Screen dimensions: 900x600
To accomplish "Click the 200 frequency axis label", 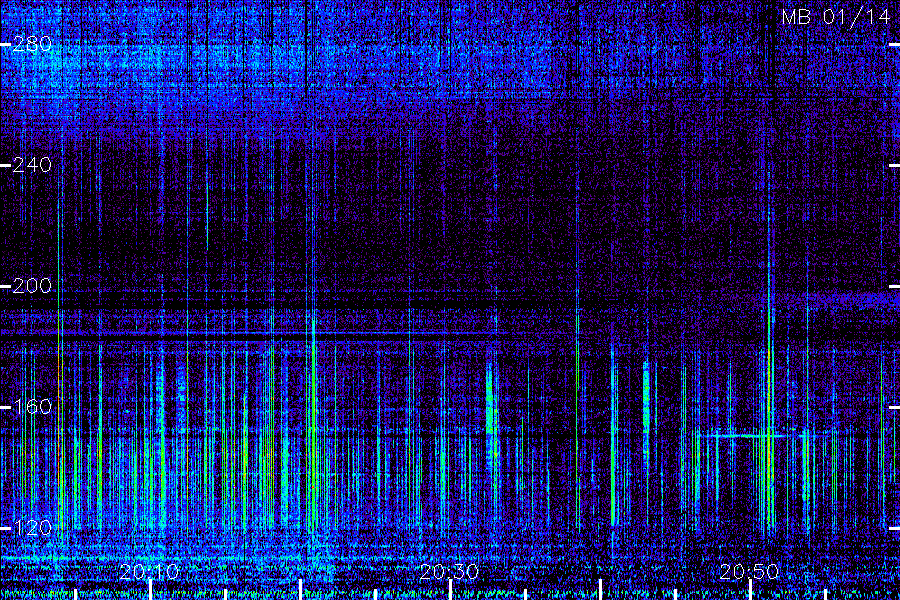I will (x=32, y=286).
